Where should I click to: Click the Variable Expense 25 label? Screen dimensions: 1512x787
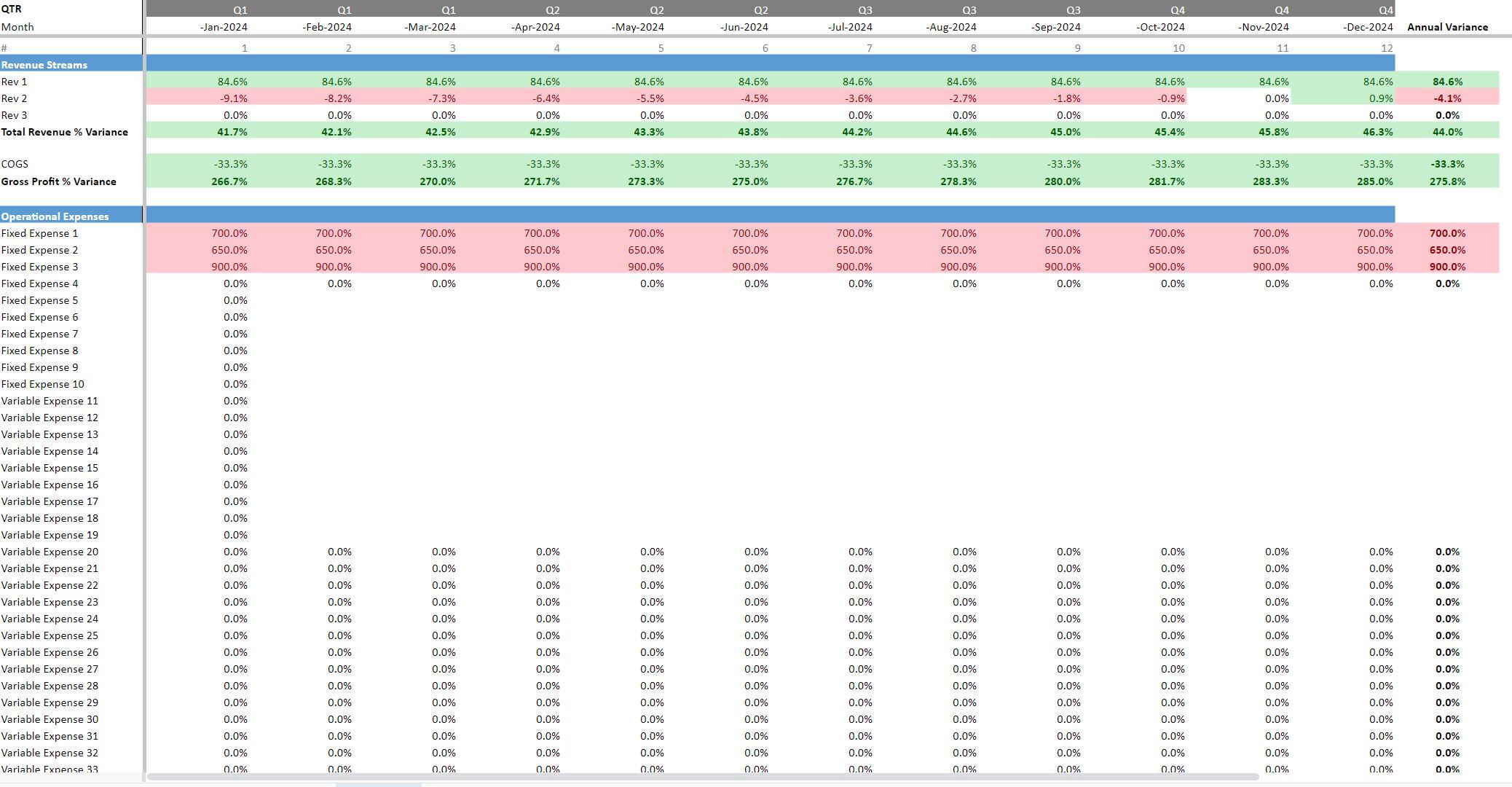tap(50, 635)
